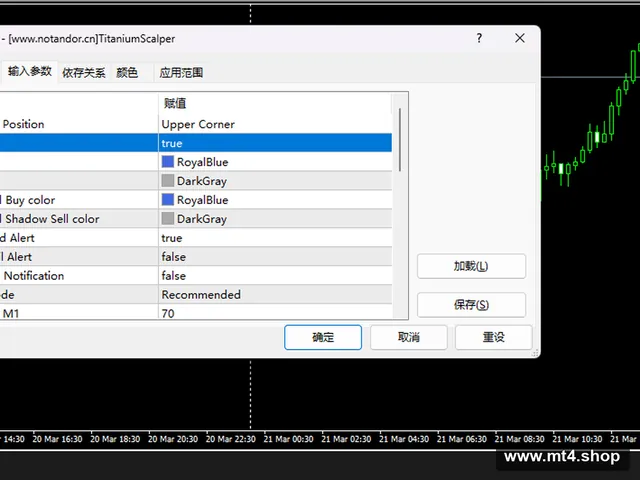
Task: Click the 确定 button
Action: point(323,337)
